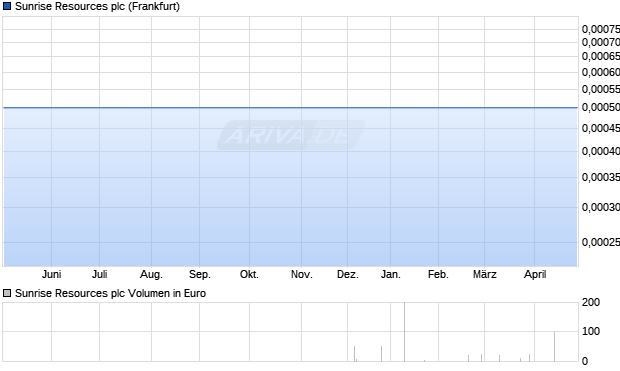This screenshot has width=620, height=371.
Task: Click the 0,00035 price axis value
Action: (x=601, y=177)
